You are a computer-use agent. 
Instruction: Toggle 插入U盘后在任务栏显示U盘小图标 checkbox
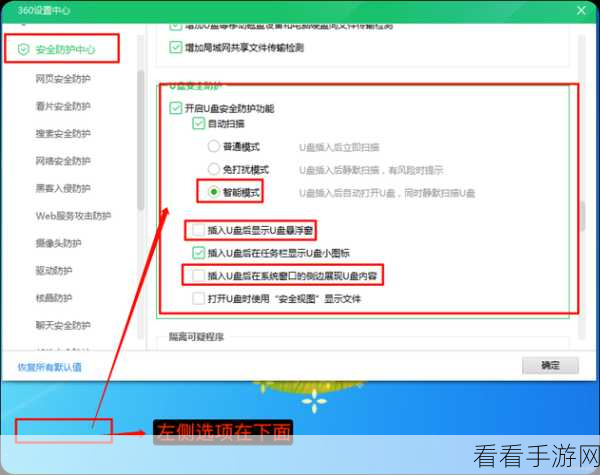[198, 253]
